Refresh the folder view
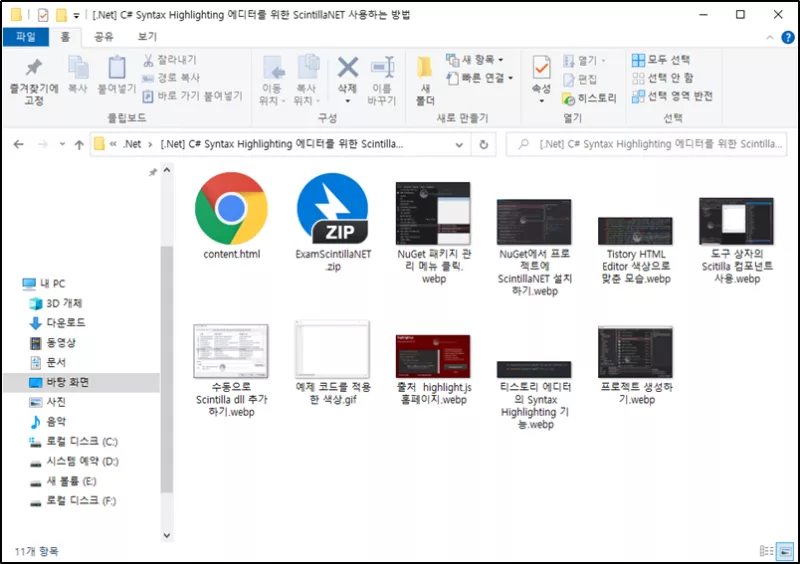This screenshot has width=800, height=564. tap(484, 145)
